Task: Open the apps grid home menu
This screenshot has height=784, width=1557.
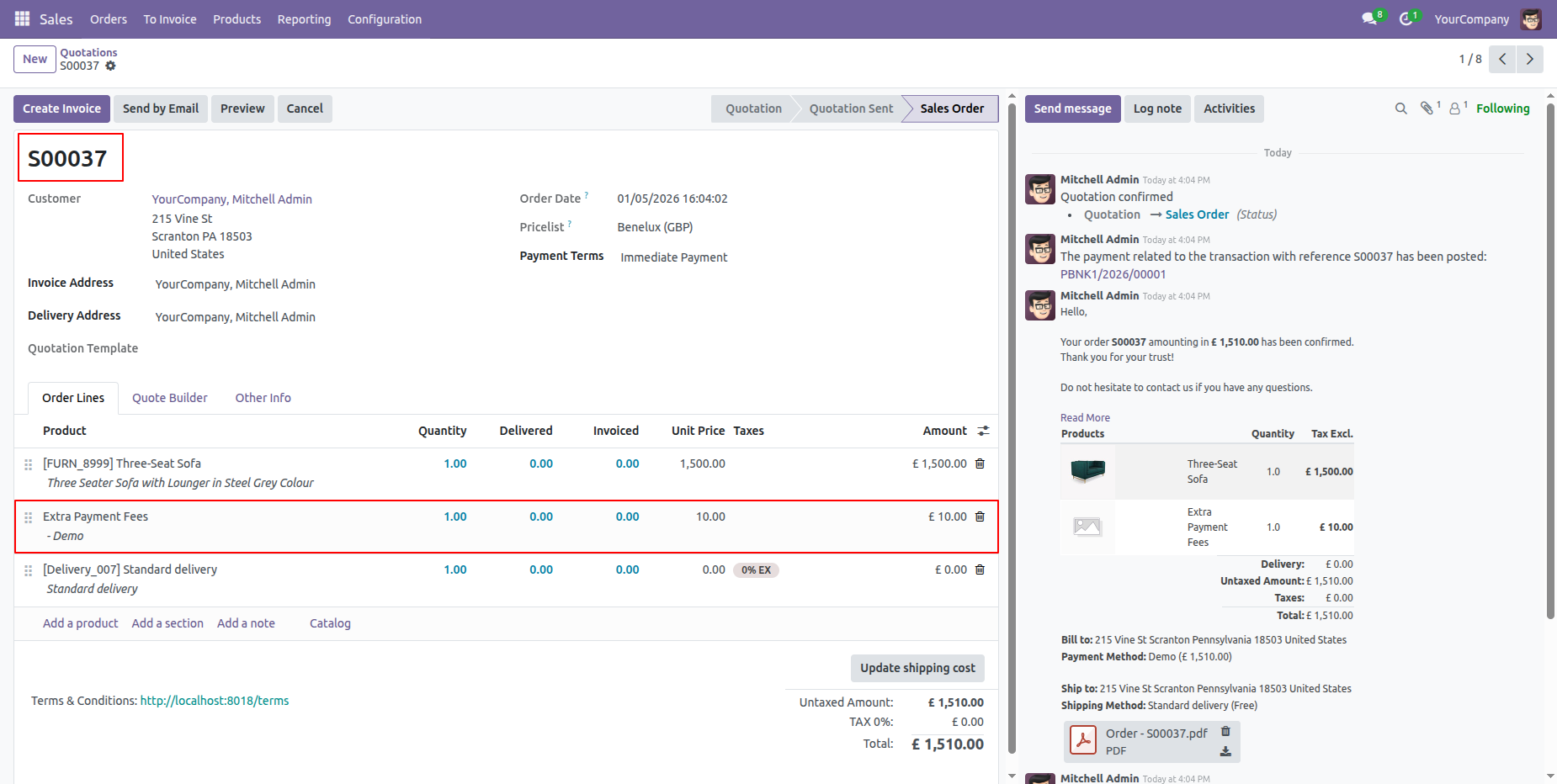Action: [22, 19]
